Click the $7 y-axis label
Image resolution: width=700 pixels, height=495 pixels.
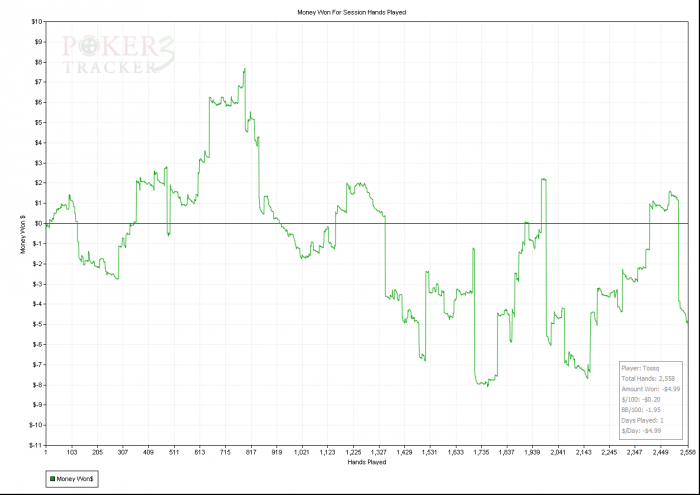point(38,82)
